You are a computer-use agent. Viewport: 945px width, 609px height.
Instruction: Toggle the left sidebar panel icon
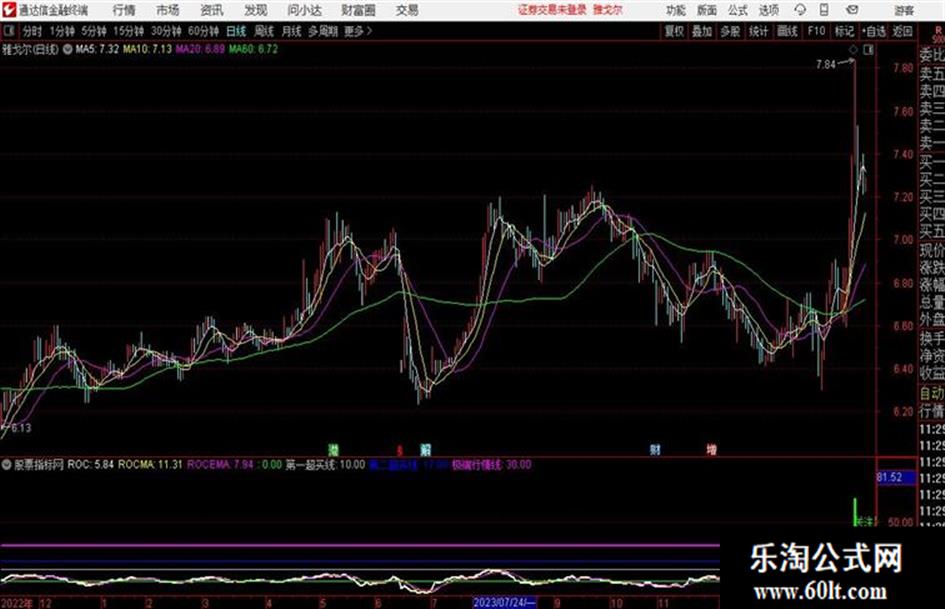8,30
